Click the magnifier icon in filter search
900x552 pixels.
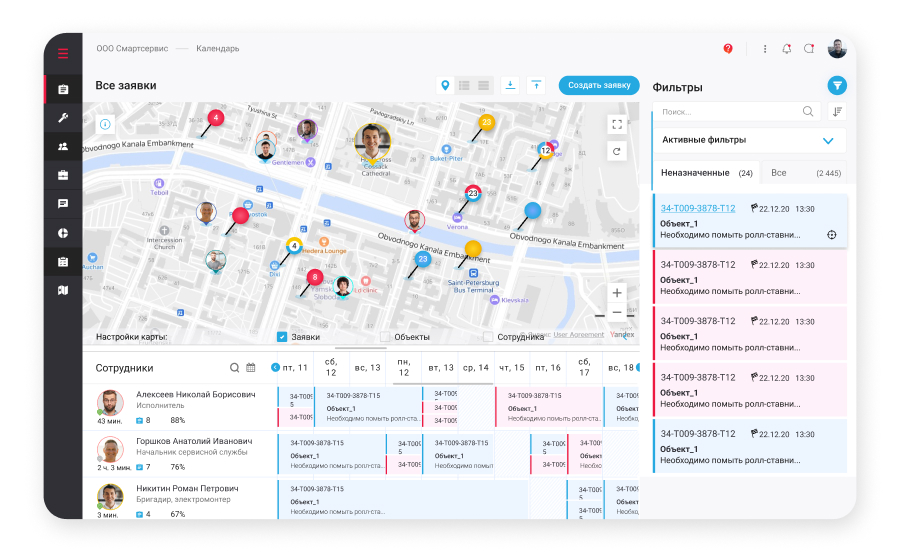click(808, 112)
